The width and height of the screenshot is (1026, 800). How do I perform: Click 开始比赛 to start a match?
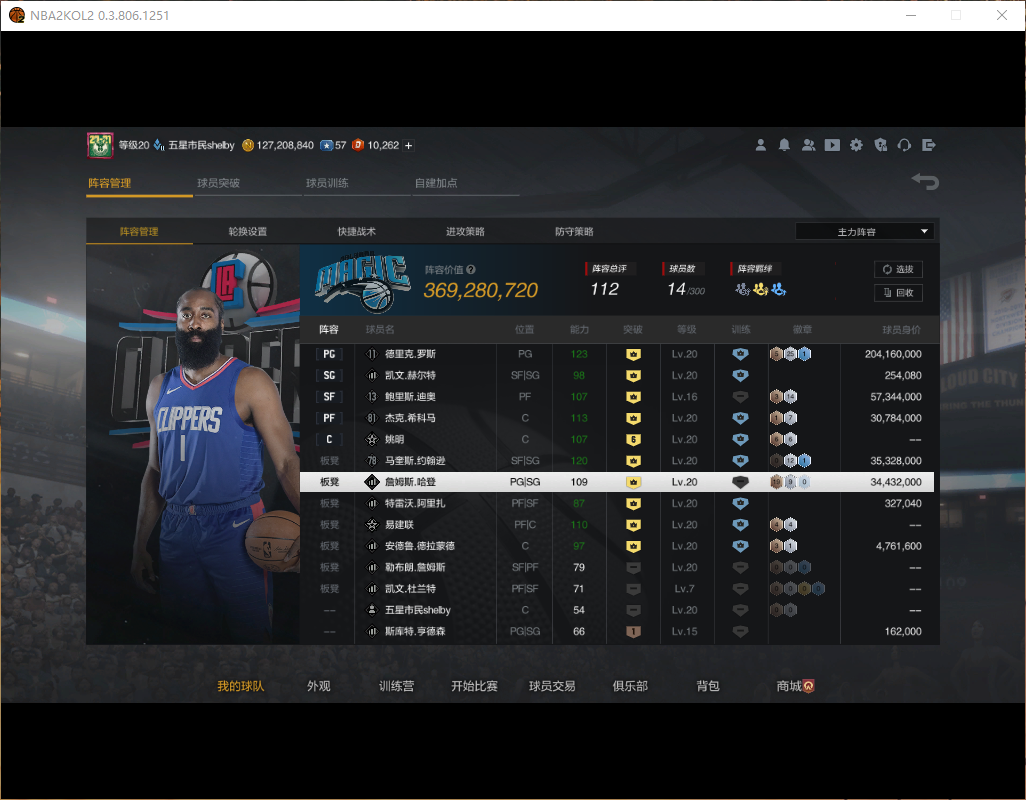(474, 686)
